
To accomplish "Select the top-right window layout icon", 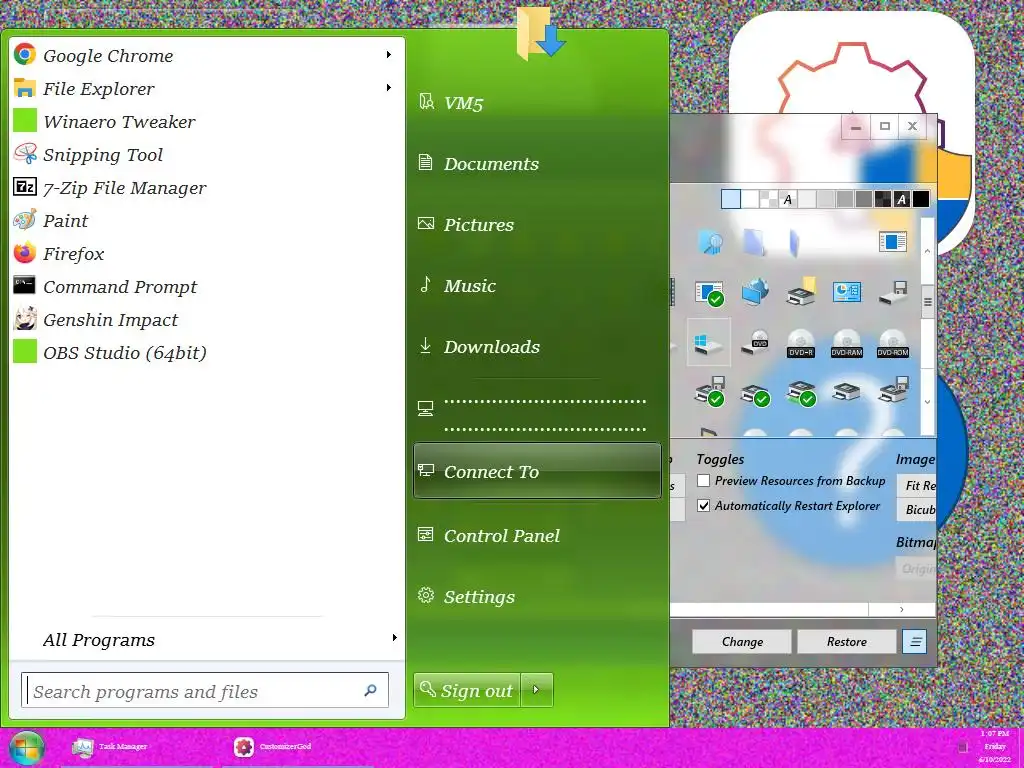I will click(893, 242).
